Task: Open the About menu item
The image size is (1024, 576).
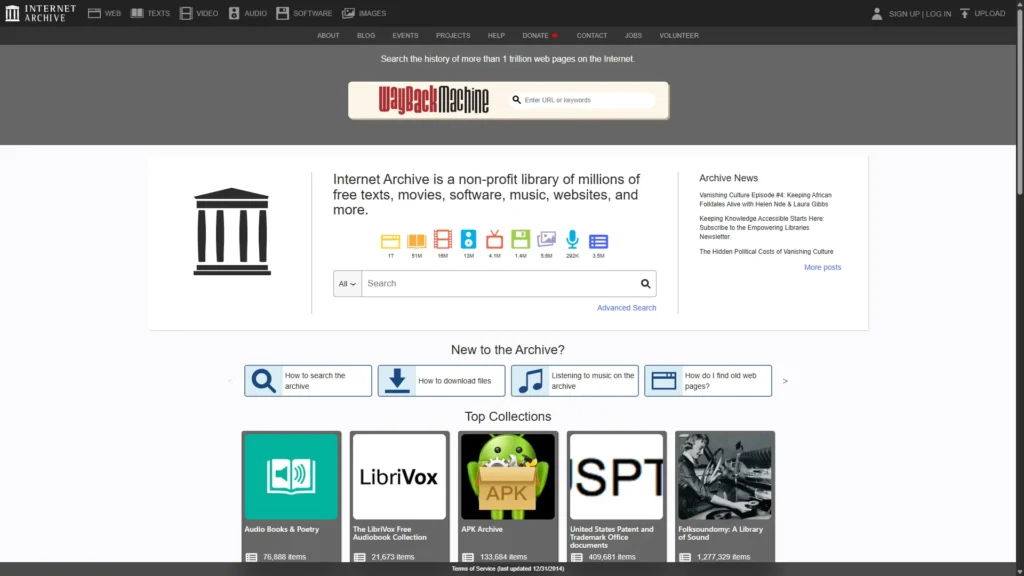Action: (x=328, y=35)
